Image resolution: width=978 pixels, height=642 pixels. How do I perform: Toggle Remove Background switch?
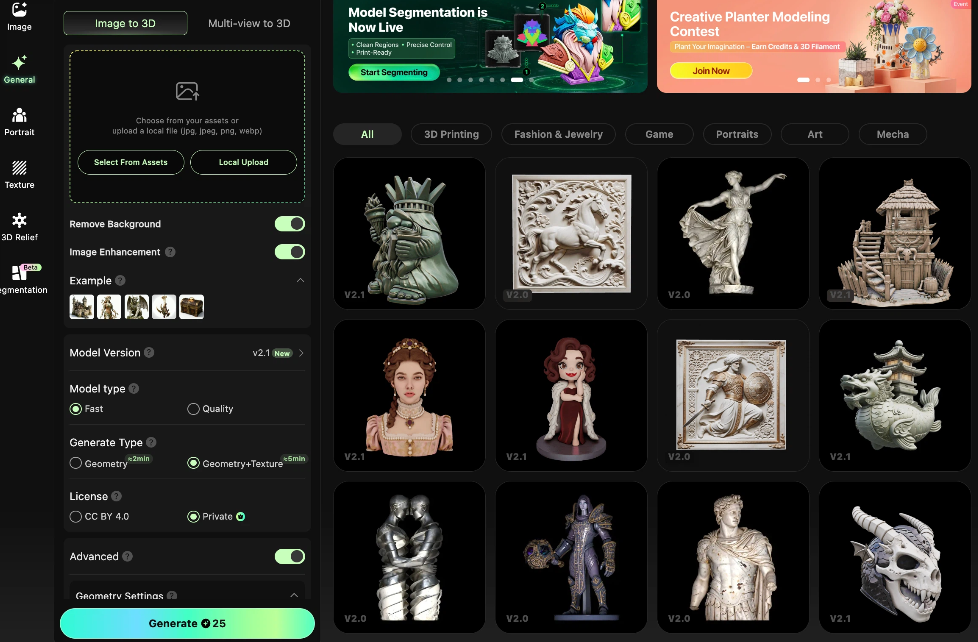click(x=290, y=224)
